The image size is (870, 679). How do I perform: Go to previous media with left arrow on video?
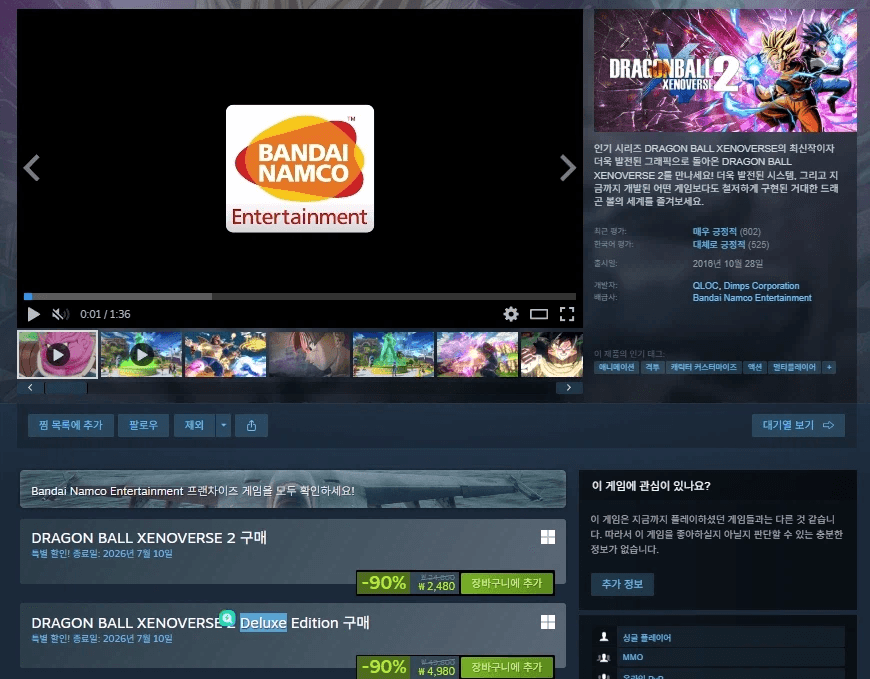(x=32, y=168)
